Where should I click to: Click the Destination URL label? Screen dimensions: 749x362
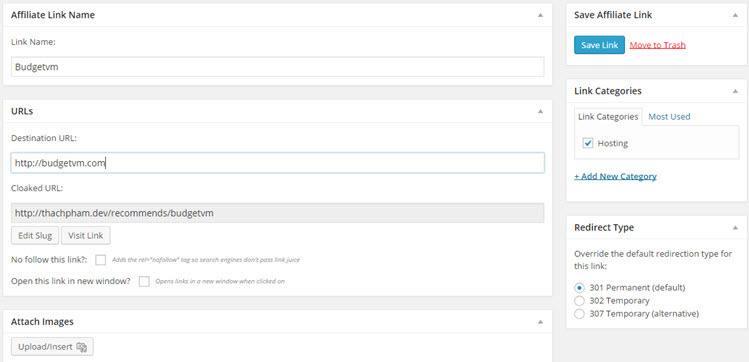44,138
